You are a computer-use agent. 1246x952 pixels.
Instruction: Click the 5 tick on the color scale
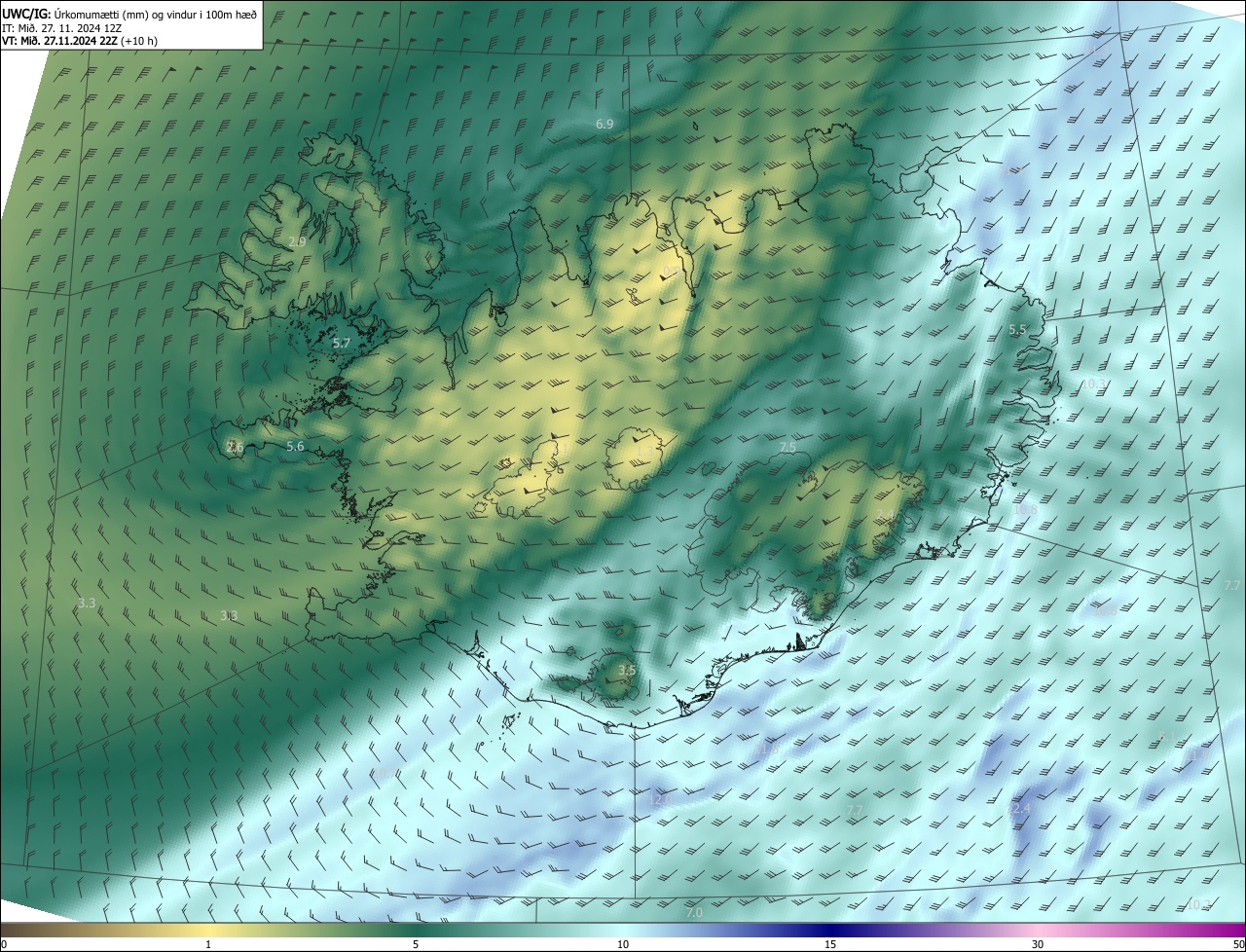pos(416,944)
